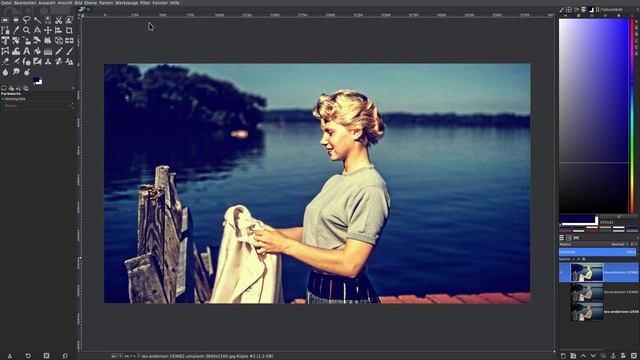Select the Foreground Select tool
640x360 pixels.
(x=69, y=20)
